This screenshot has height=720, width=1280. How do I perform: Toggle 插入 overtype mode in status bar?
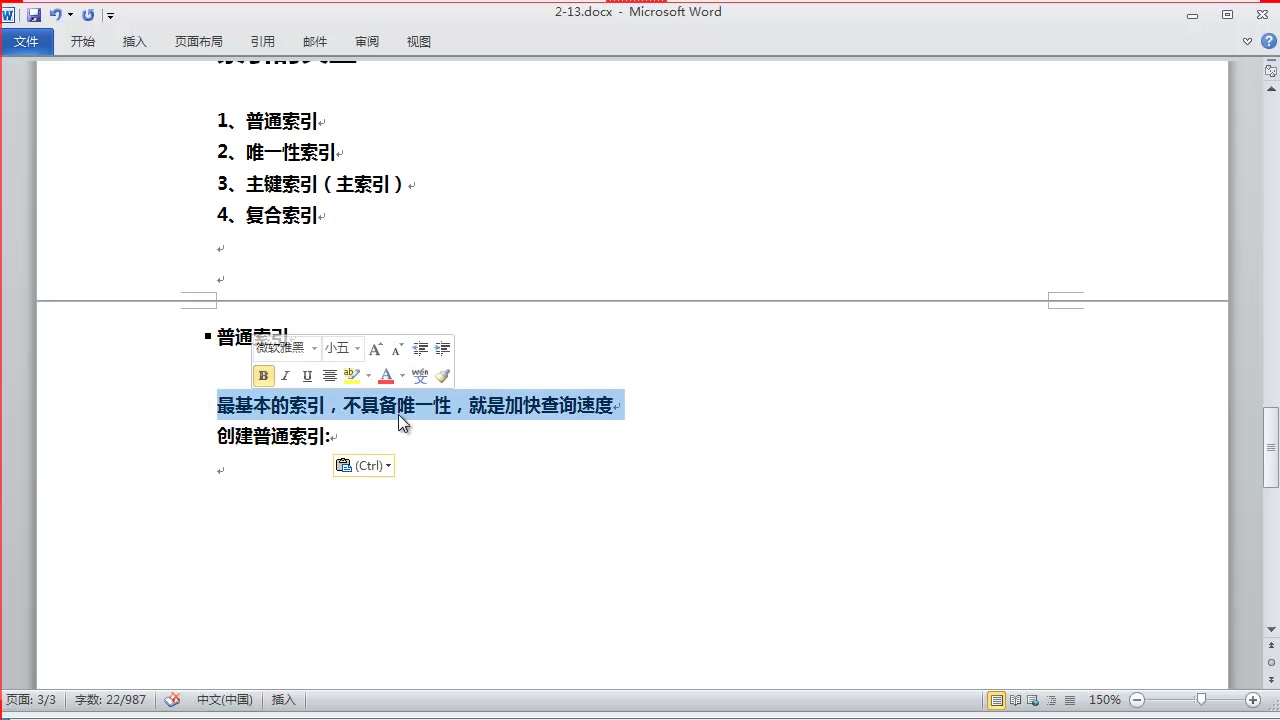284,700
